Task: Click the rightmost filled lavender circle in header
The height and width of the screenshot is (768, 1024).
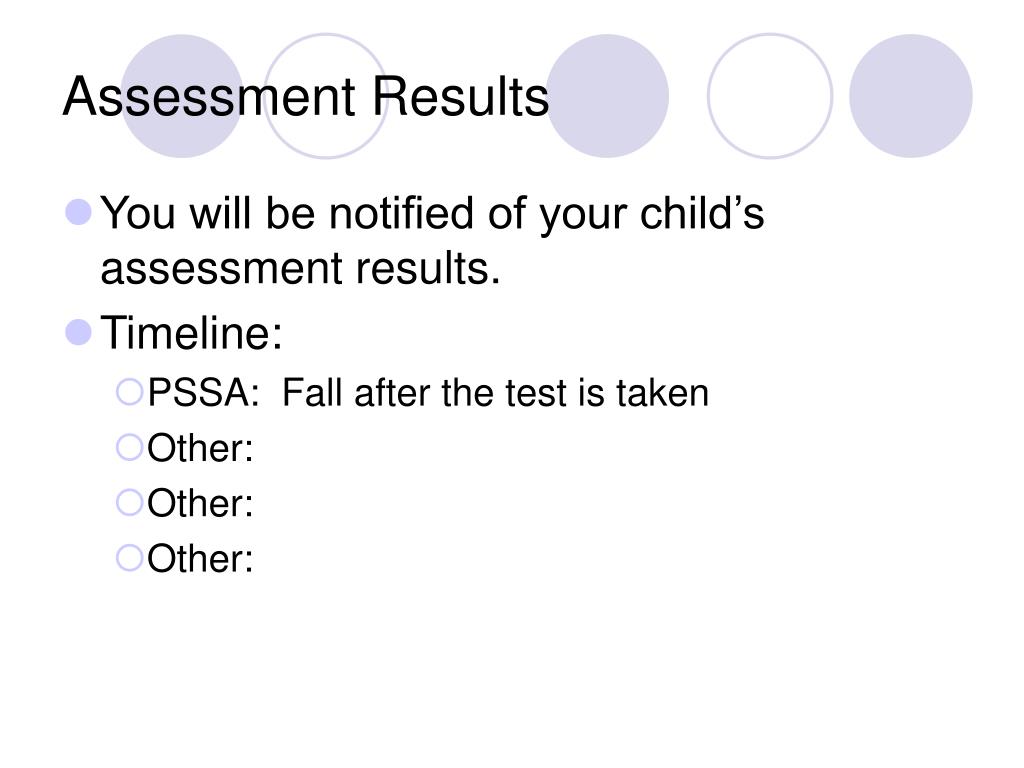Action: pyautogui.click(x=910, y=96)
